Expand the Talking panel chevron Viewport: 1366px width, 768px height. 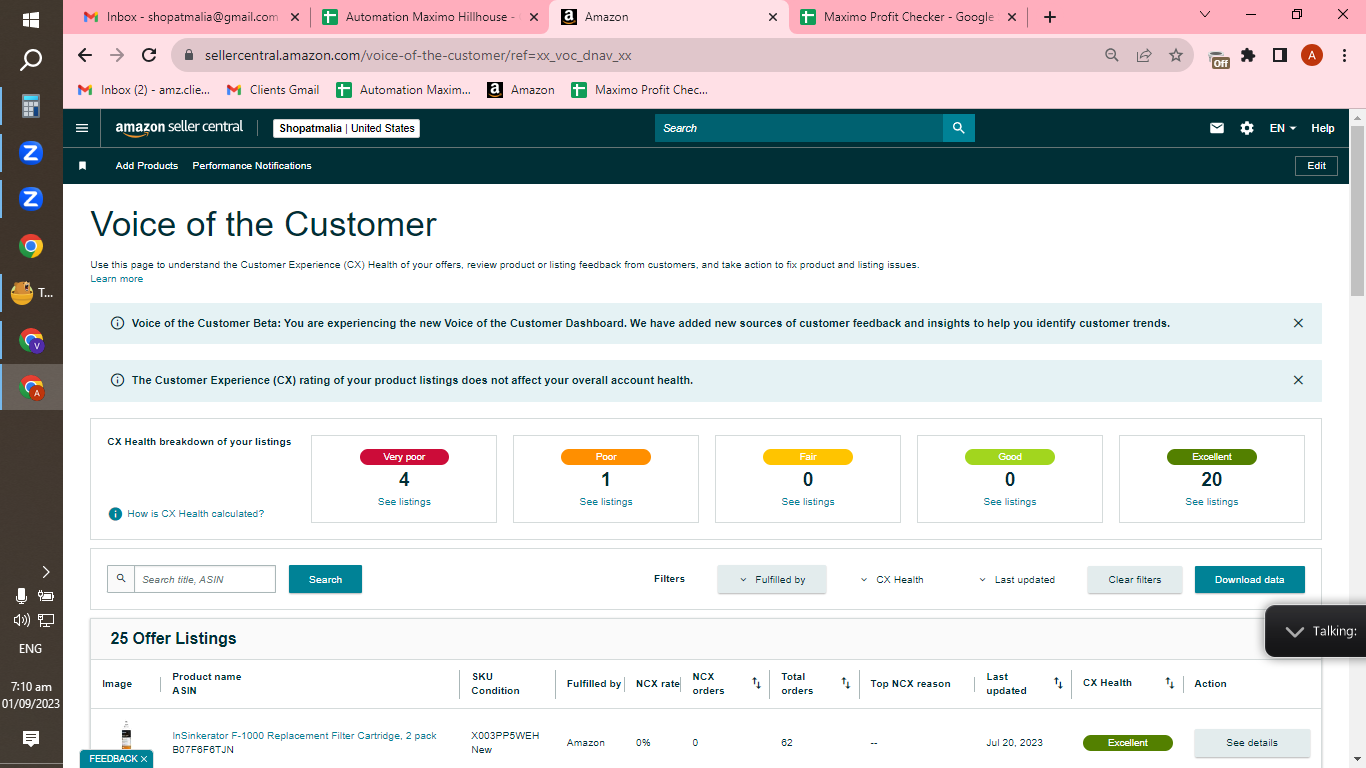[1295, 632]
